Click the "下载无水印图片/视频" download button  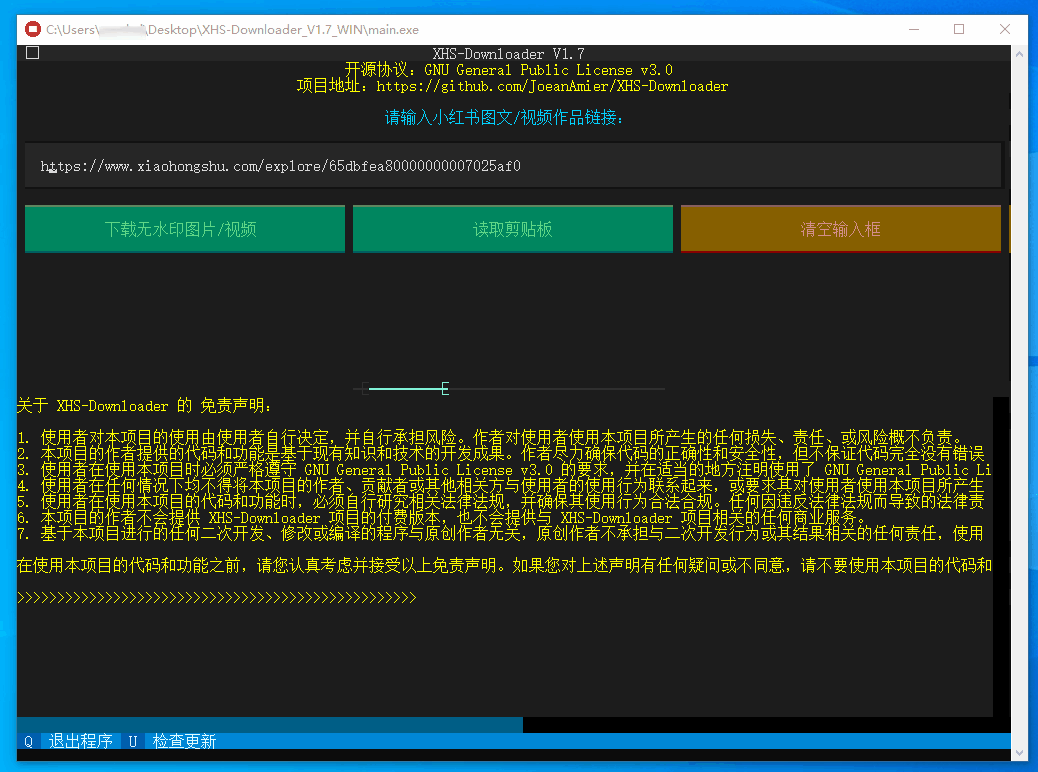point(184,228)
